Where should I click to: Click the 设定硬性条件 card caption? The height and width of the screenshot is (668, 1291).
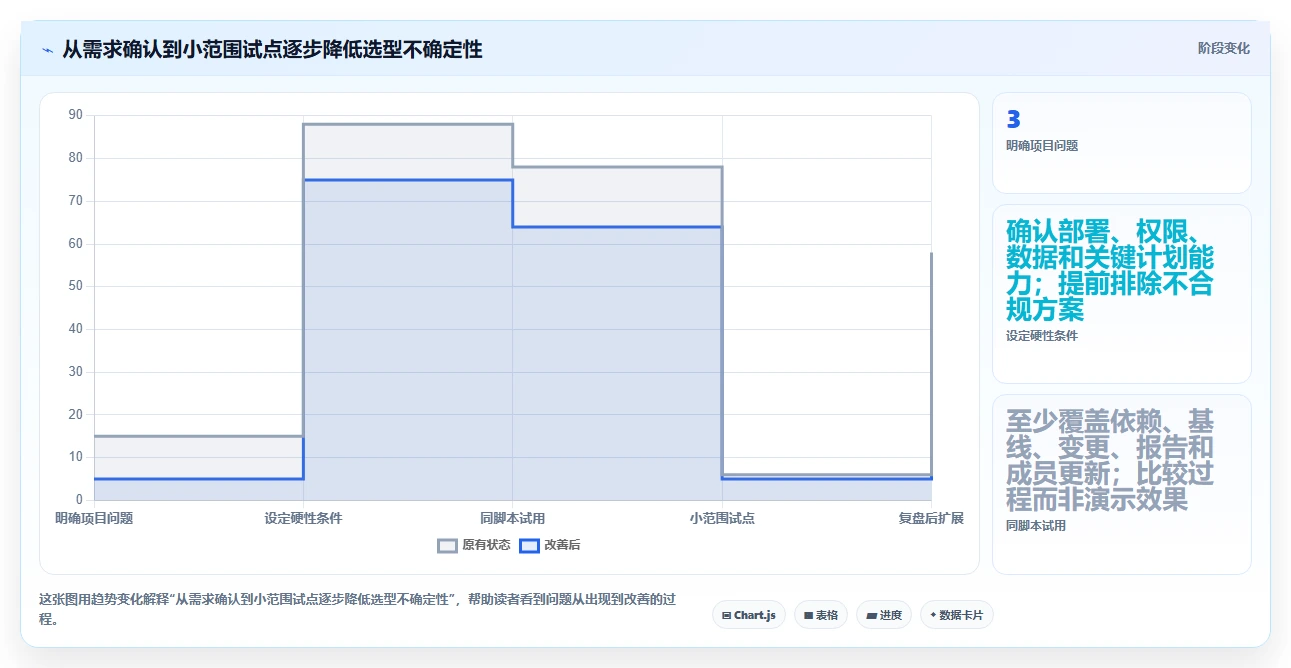click(1042, 336)
